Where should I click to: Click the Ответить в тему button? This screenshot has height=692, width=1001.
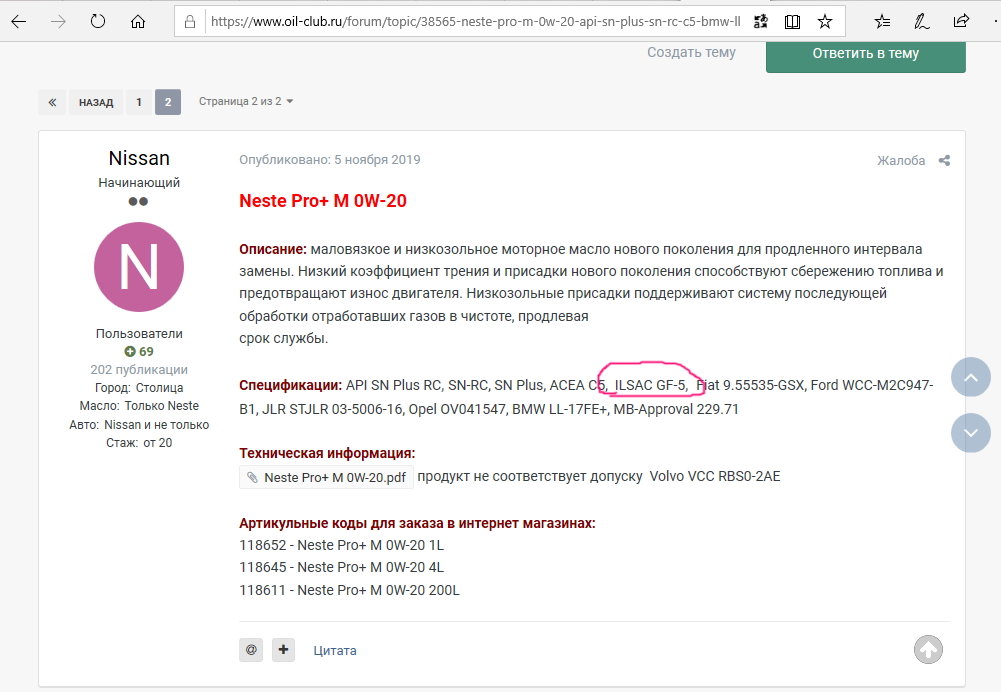coord(866,54)
